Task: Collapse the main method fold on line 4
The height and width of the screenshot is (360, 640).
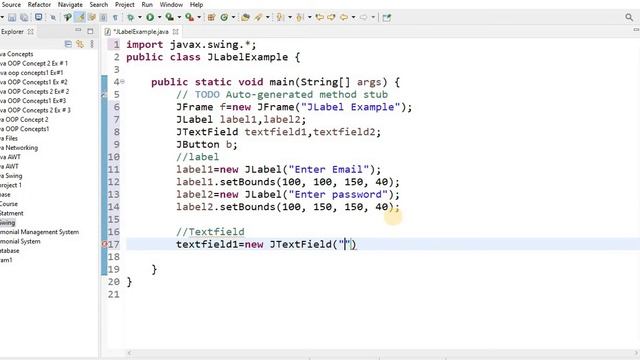Action: tap(122, 82)
